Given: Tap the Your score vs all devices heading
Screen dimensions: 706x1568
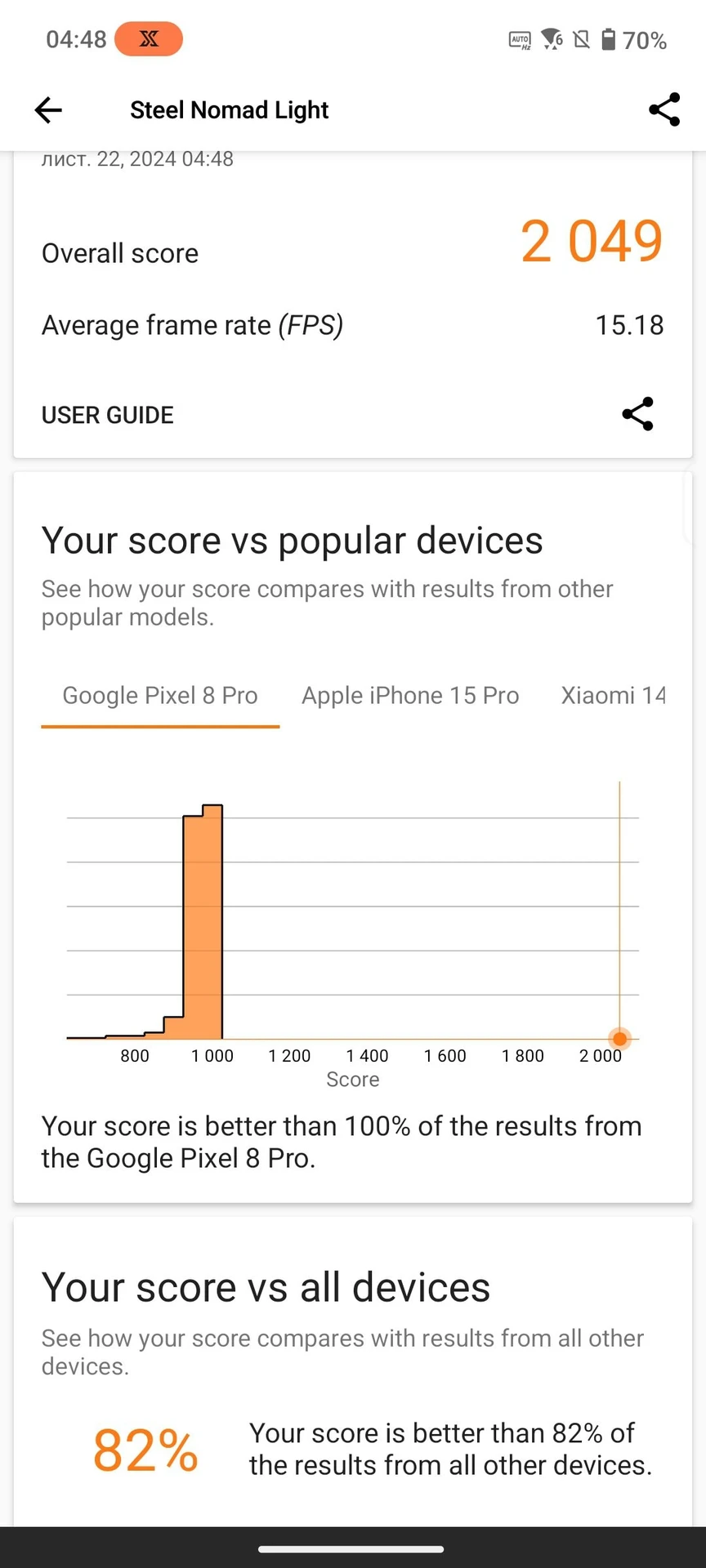Looking at the screenshot, I should point(266,1288).
